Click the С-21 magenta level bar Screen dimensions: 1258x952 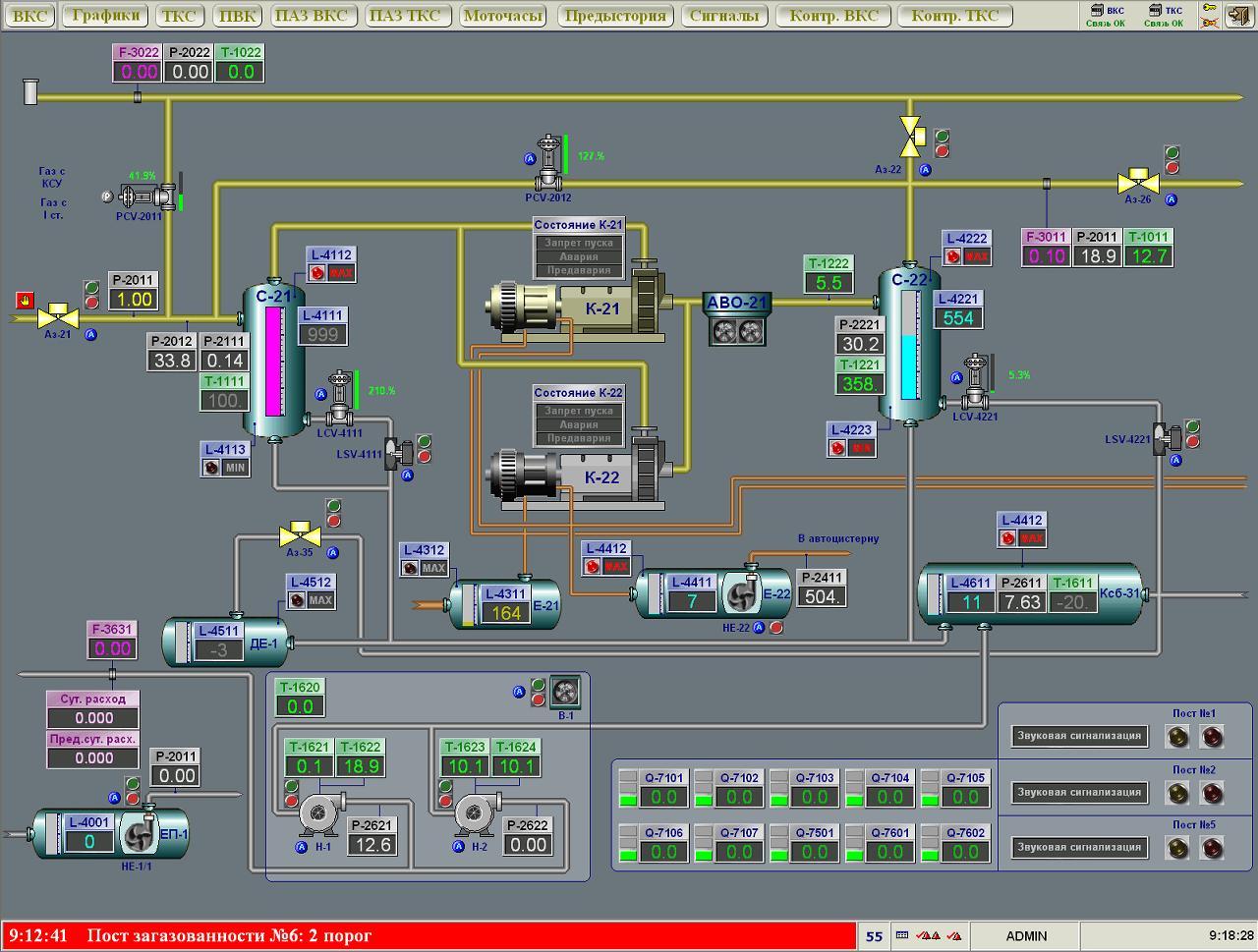tap(274, 362)
